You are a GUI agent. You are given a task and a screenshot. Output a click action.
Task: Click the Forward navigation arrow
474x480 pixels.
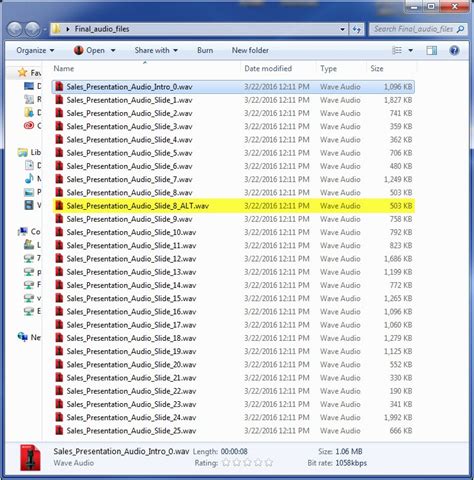(33, 29)
